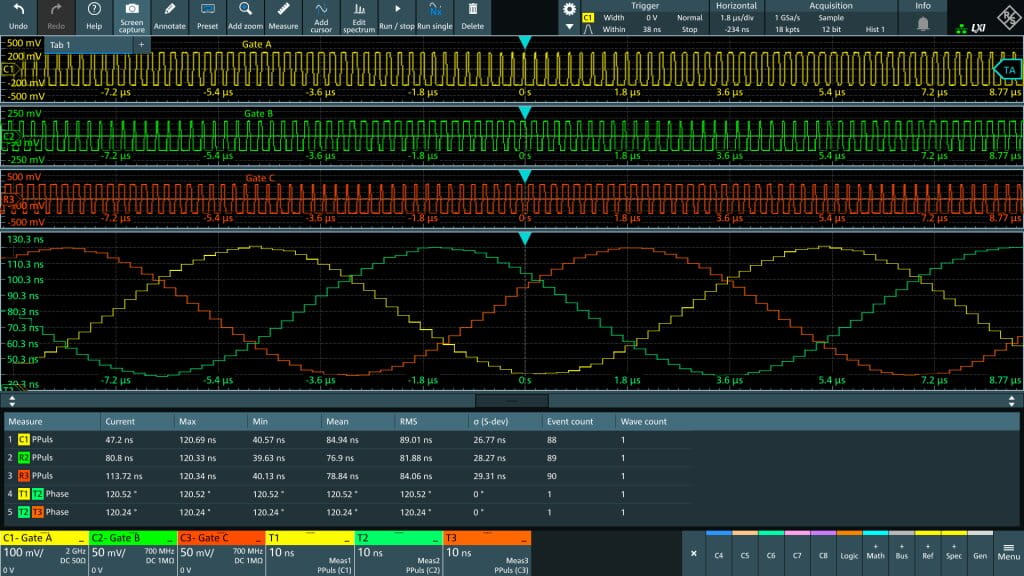Delete selection with trash icon
The width and height of the screenshot is (1024, 576).
point(472,15)
